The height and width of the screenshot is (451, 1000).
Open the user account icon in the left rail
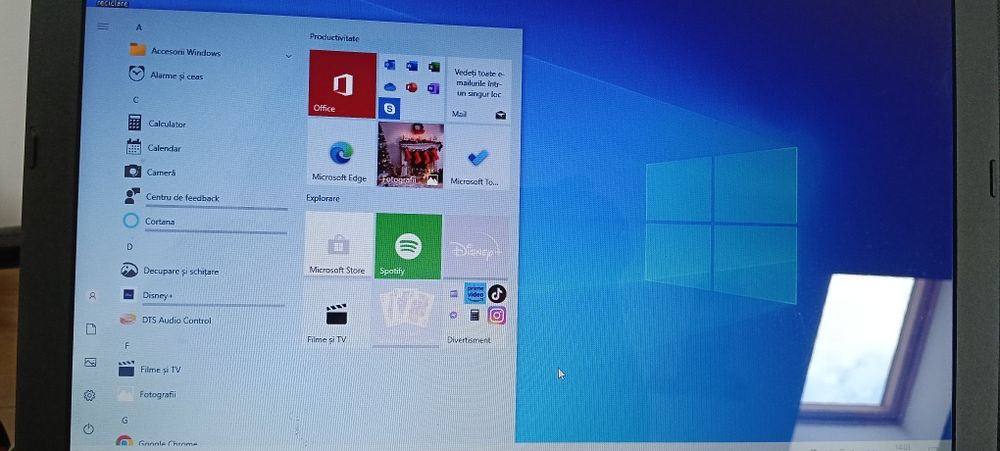[x=92, y=296]
